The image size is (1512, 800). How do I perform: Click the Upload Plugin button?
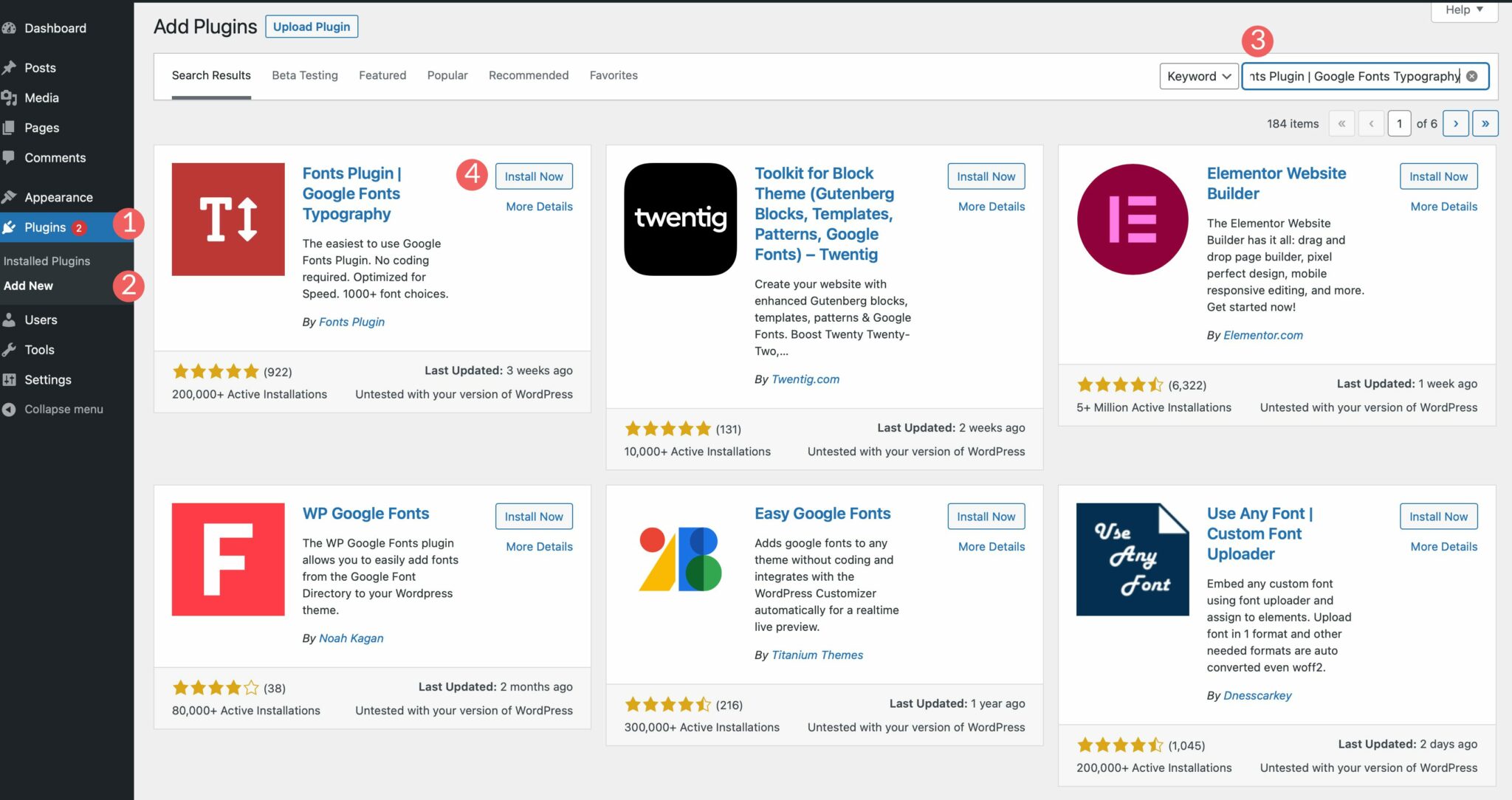tap(311, 26)
